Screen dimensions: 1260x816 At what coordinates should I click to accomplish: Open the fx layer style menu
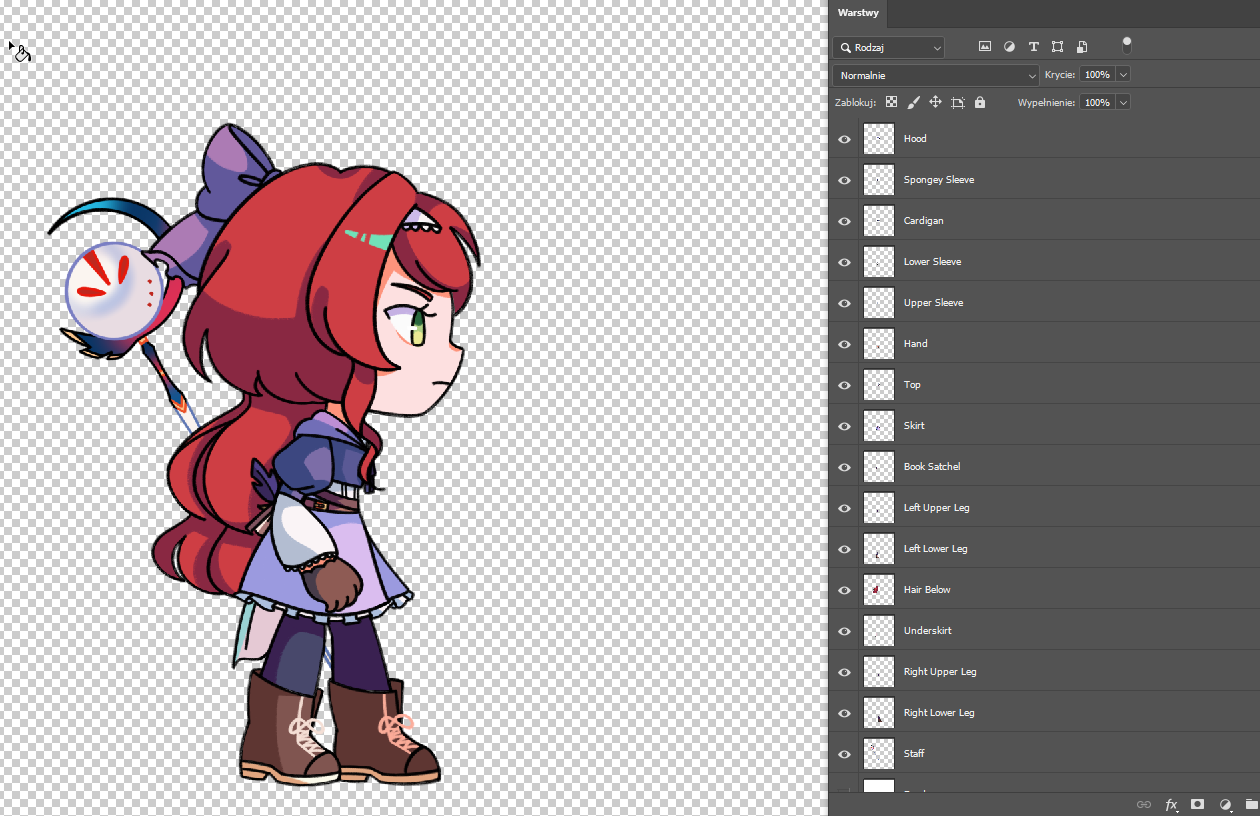point(1171,804)
